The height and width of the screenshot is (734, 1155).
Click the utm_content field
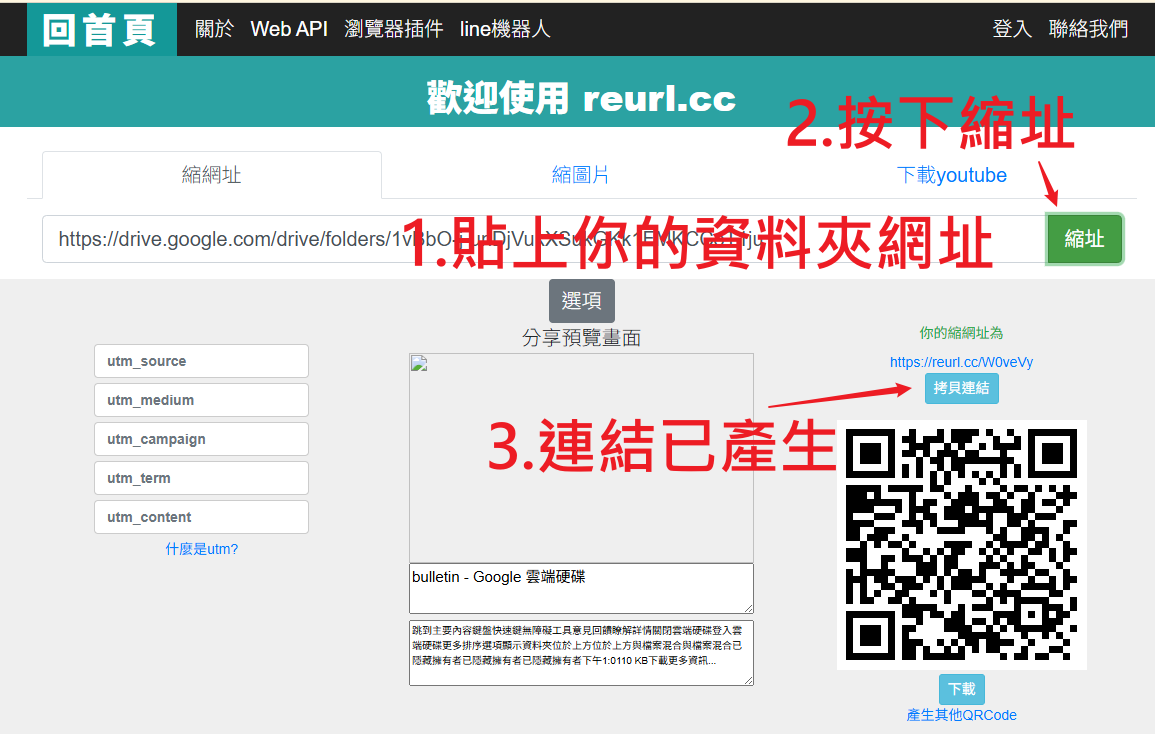point(201,517)
